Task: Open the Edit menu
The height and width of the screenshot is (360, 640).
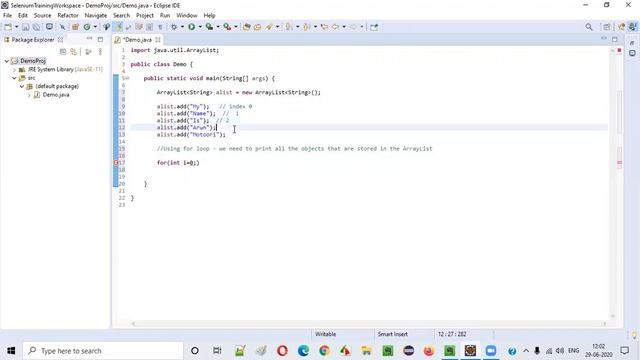Action: (x=23, y=16)
